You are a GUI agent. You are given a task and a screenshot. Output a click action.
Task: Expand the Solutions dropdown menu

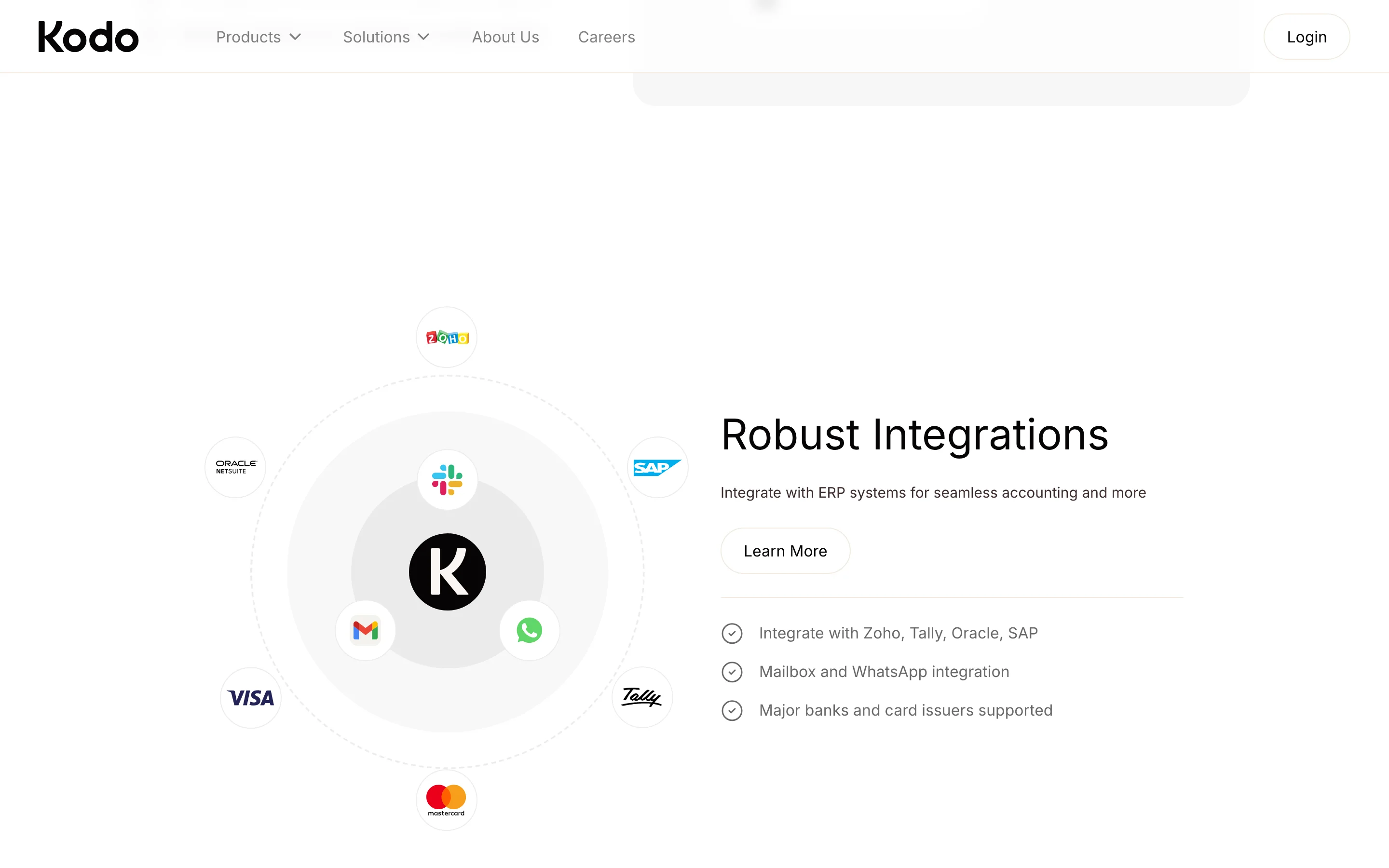pos(386,37)
